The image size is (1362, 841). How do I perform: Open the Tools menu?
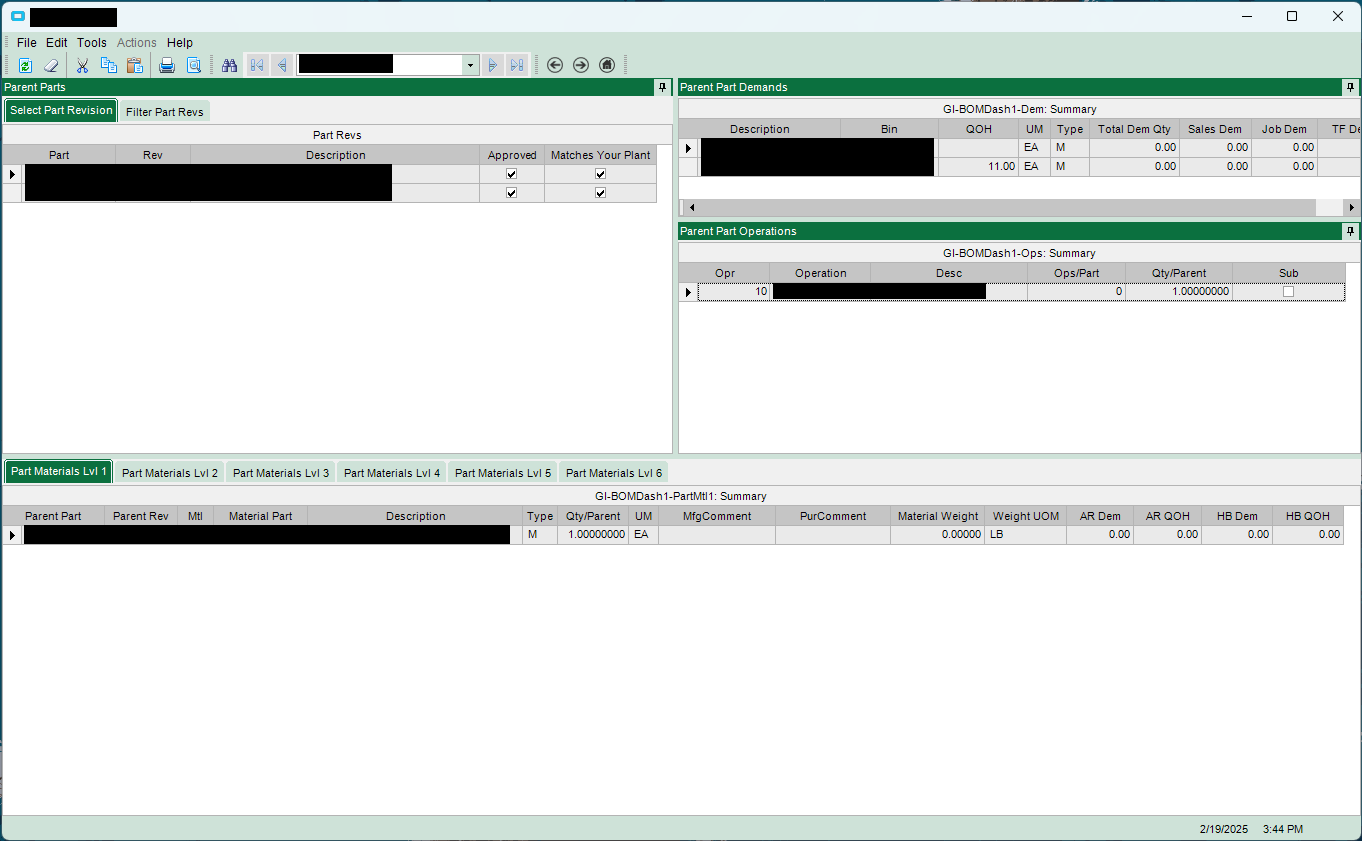[x=92, y=43]
